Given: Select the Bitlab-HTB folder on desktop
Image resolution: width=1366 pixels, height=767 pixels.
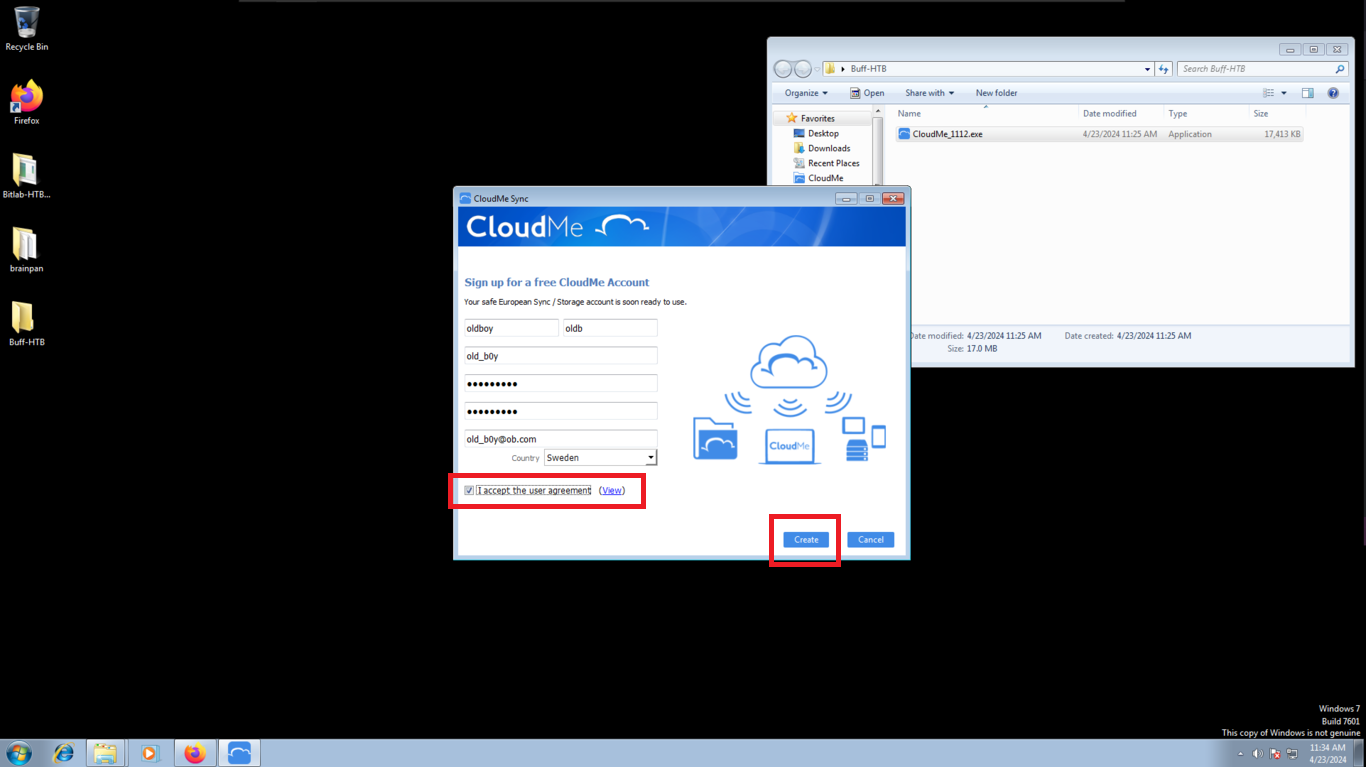Looking at the screenshot, I should (x=27, y=176).
